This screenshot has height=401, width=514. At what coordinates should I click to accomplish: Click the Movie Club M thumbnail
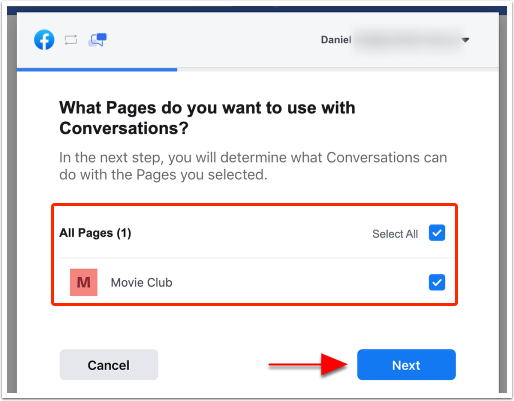pyautogui.click(x=84, y=282)
